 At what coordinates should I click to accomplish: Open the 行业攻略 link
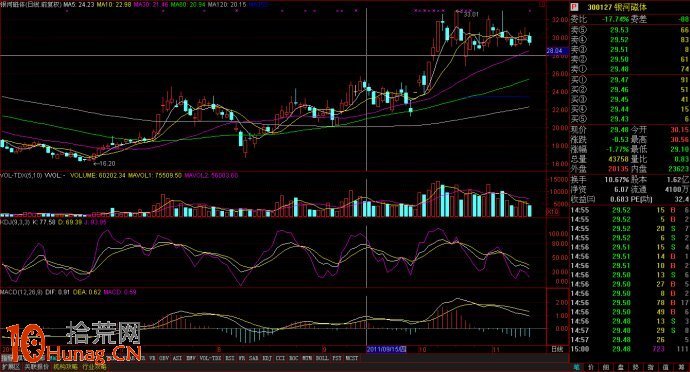(94, 367)
